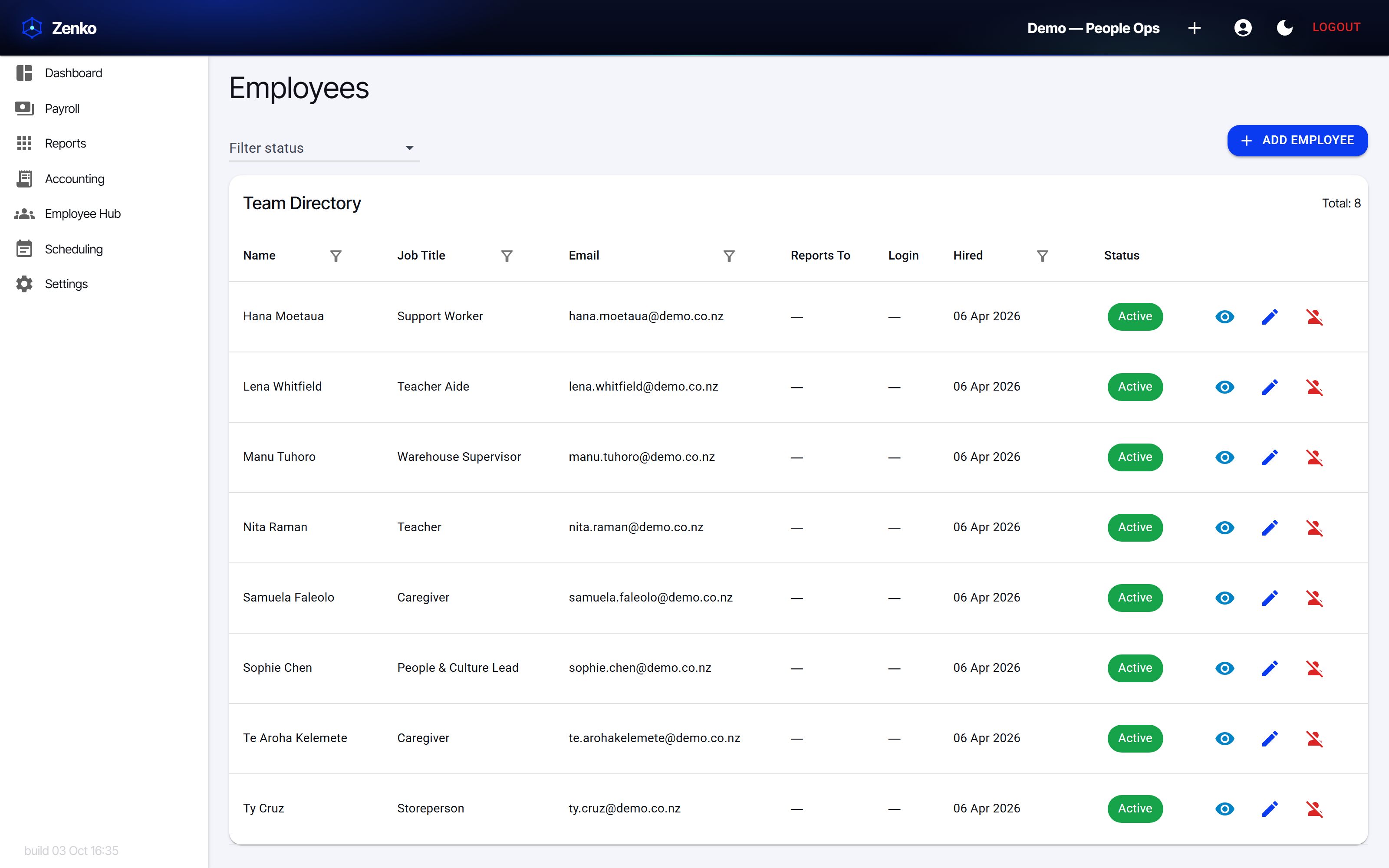This screenshot has height=868, width=1389.
Task: Open Settings from the sidebar
Action: coord(104,284)
